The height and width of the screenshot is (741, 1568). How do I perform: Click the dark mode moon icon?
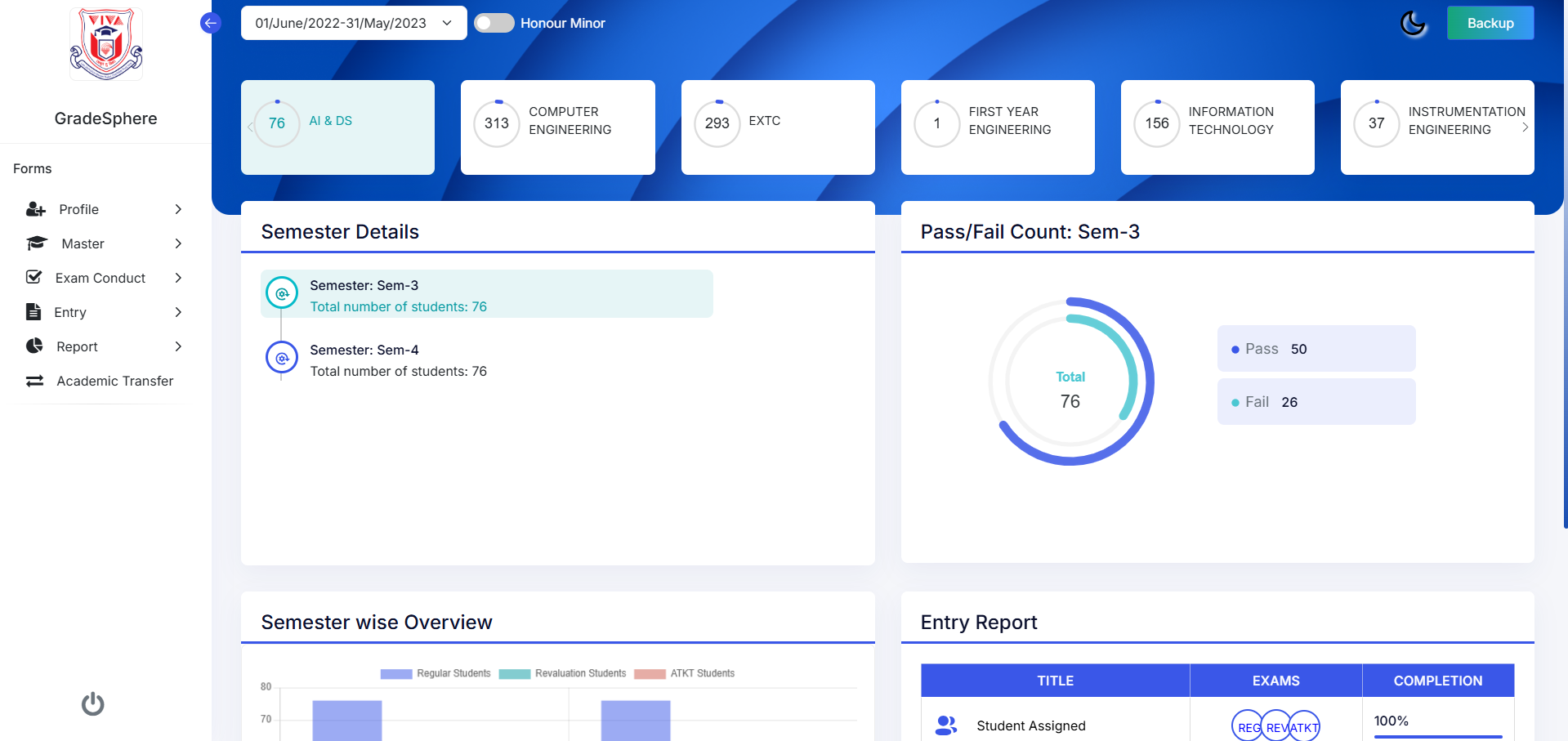(1413, 24)
